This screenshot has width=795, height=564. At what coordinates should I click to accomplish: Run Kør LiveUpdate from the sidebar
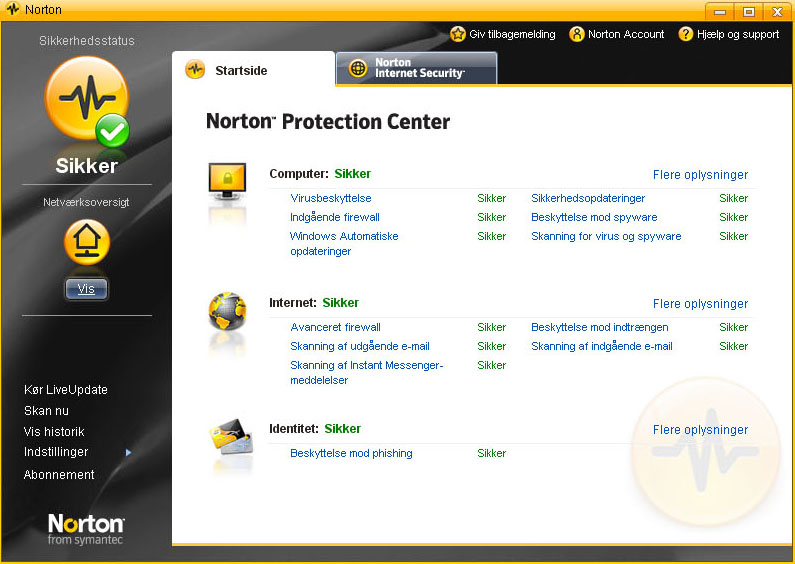click(x=66, y=390)
